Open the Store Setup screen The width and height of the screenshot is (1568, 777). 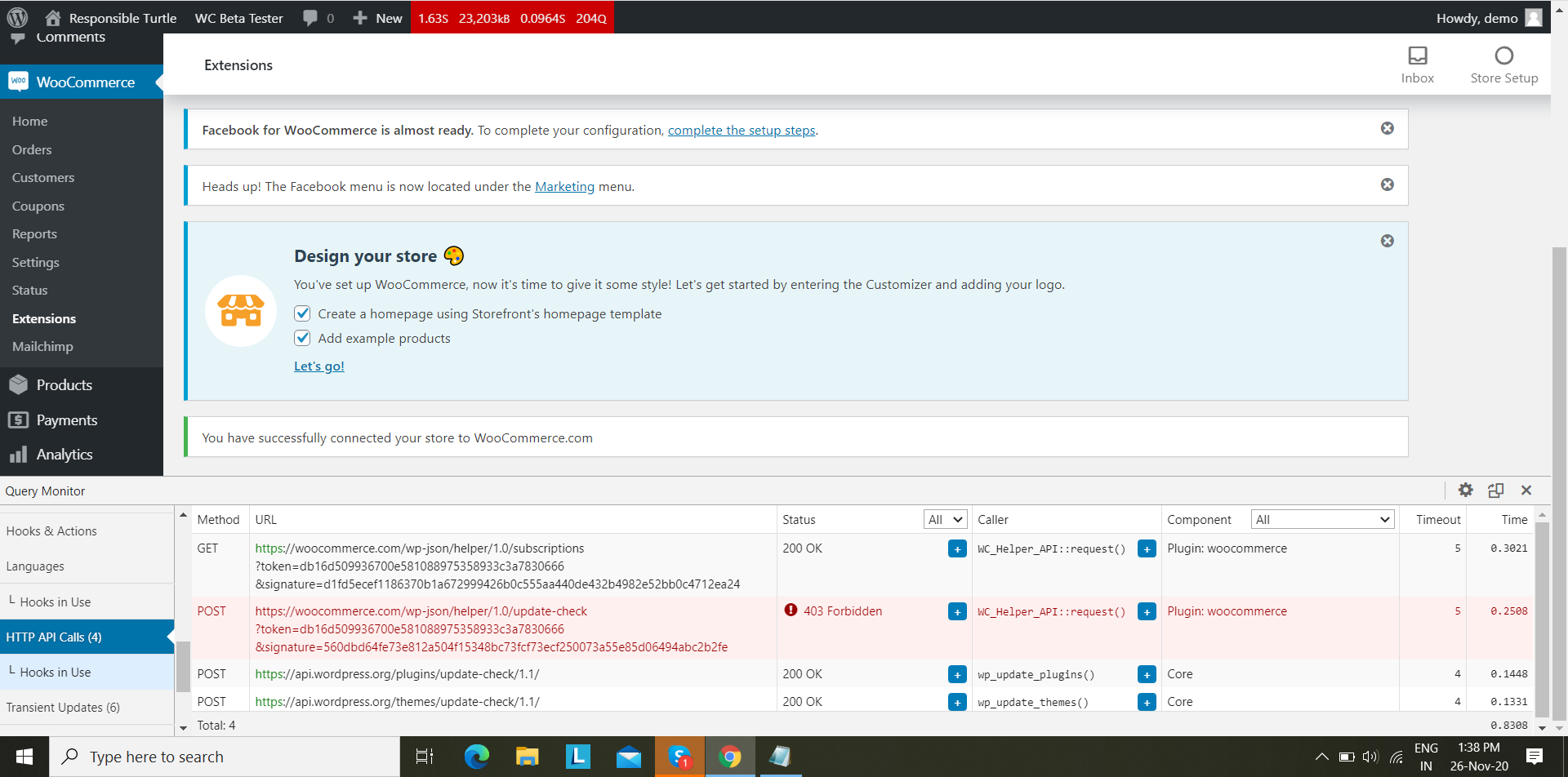[1503, 64]
